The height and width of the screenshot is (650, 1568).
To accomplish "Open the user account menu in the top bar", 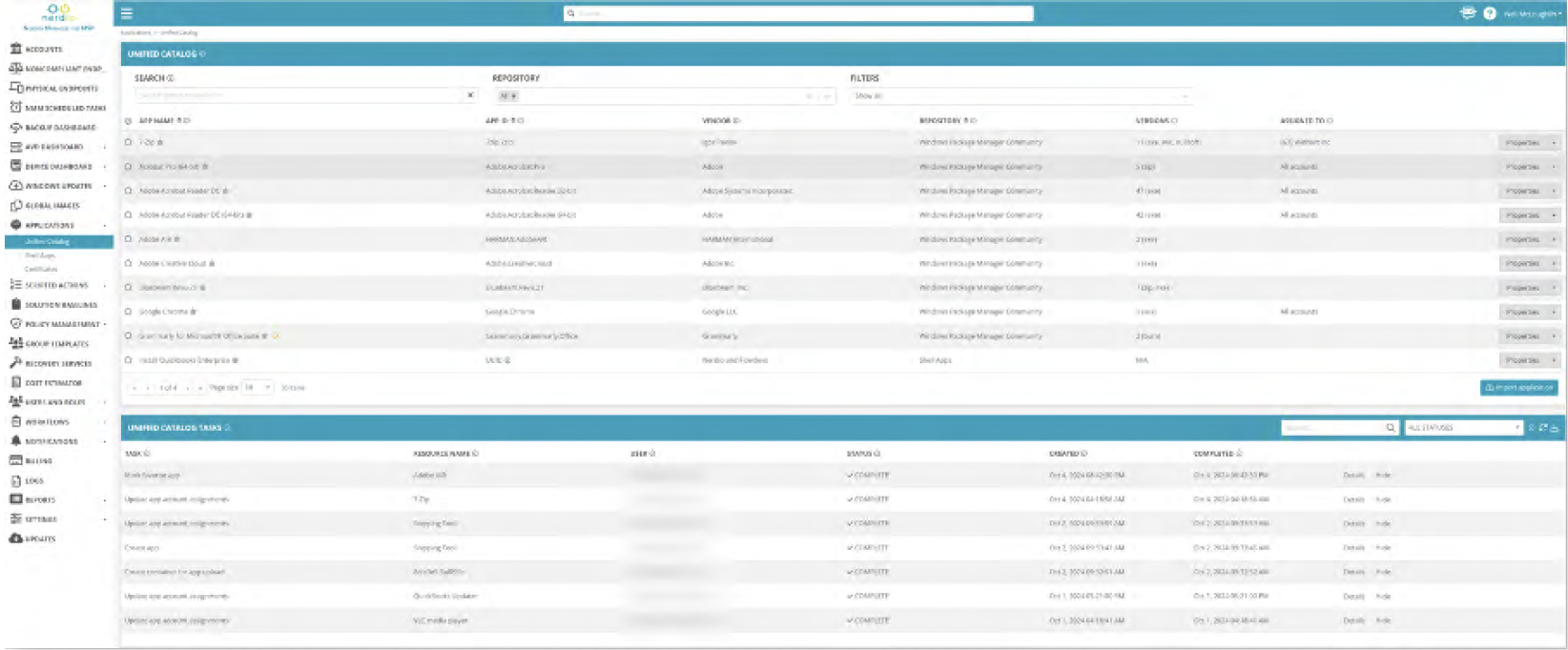I will pyautogui.click(x=1533, y=14).
